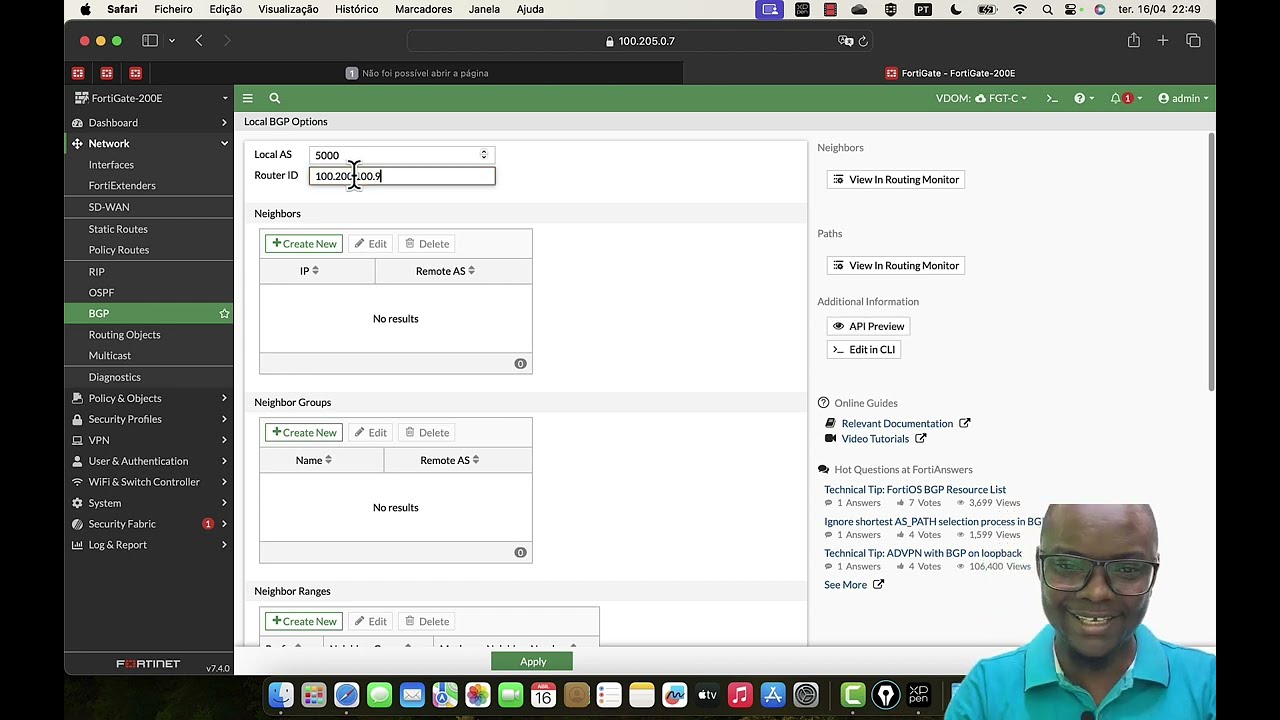Image resolution: width=1280 pixels, height=720 pixels.
Task: Open SD-WAN page
Action: [x=109, y=207]
